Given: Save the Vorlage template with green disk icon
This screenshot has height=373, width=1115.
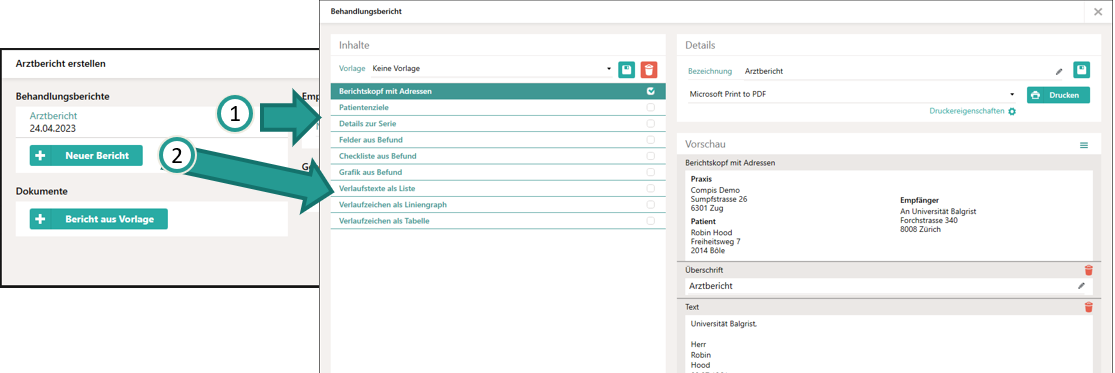Looking at the screenshot, I should pyautogui.click(x=626, y=69).
